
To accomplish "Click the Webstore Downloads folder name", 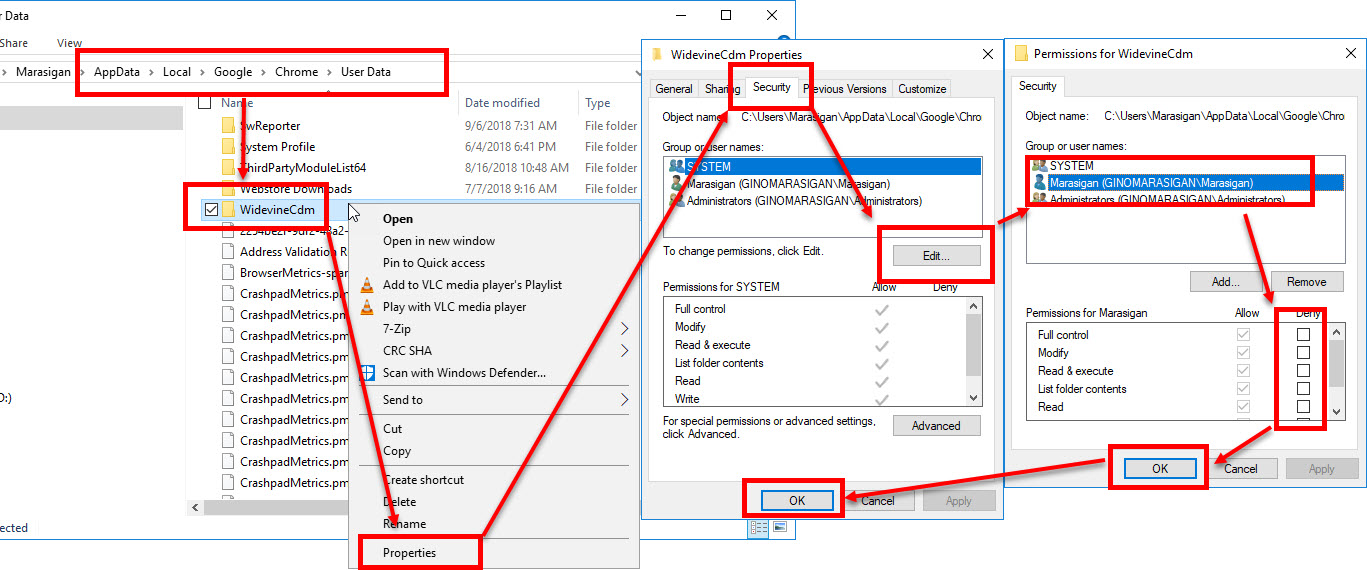I will tap(296, 189).
